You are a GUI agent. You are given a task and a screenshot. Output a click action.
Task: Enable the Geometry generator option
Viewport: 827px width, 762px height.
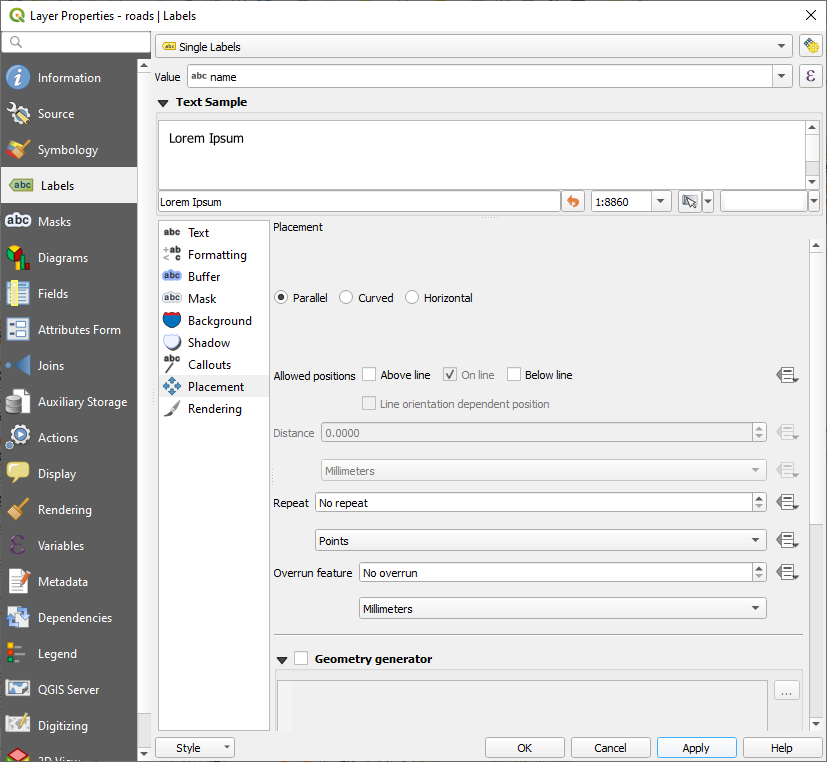[x=301, y=658]
